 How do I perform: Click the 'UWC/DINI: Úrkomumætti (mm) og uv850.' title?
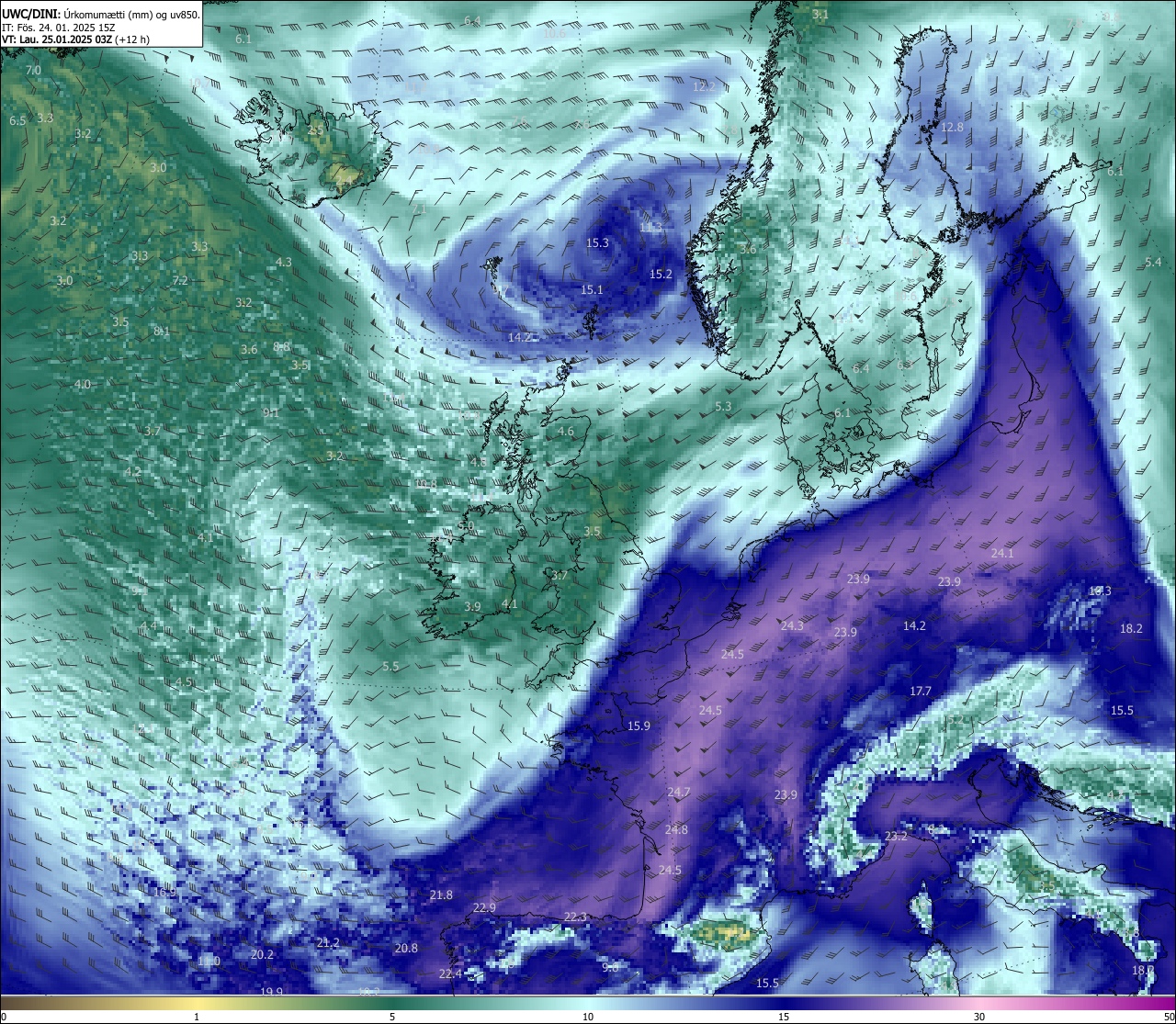tap(101, 15)
